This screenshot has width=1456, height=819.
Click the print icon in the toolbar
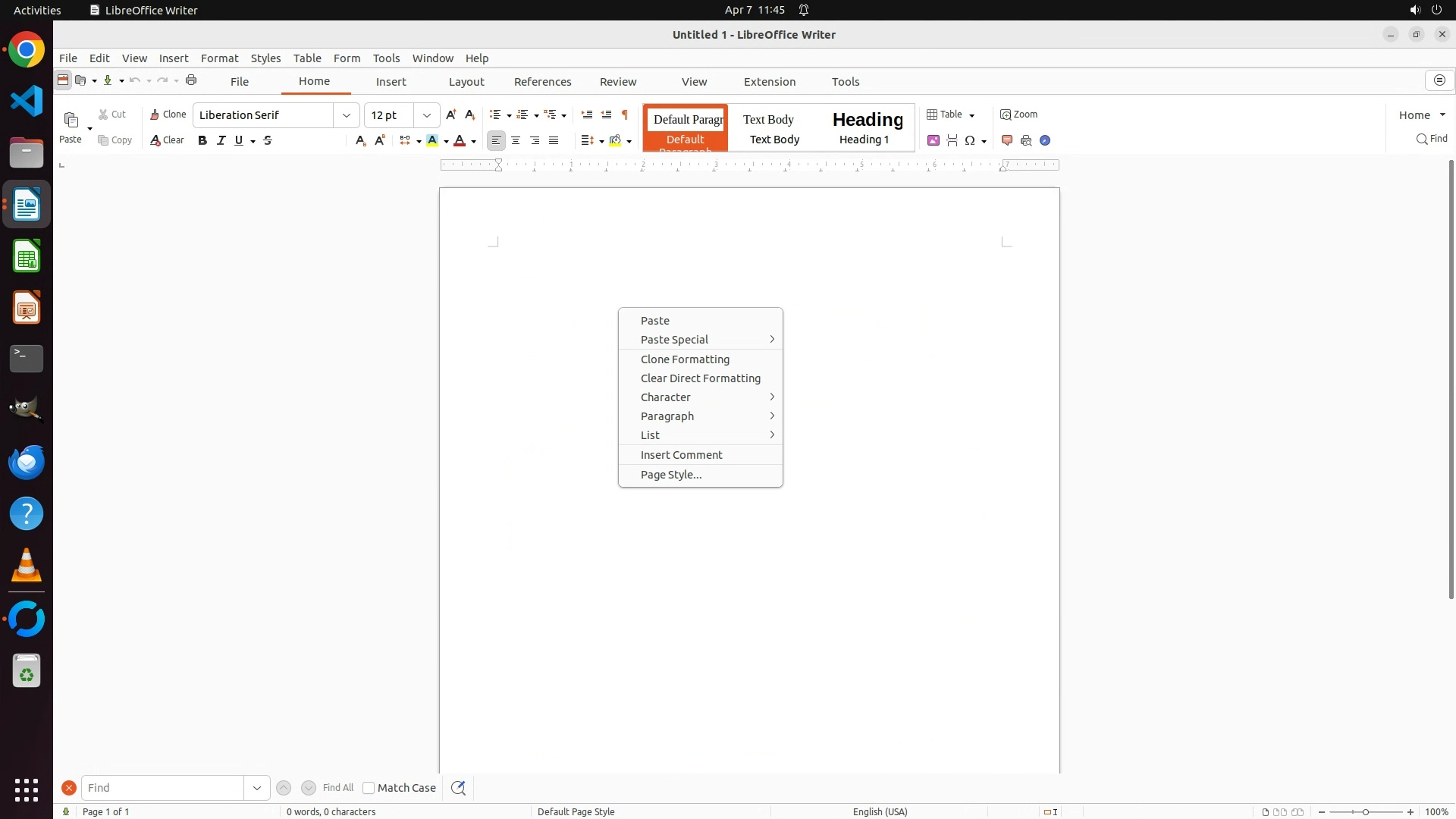[x=191, y=80]
